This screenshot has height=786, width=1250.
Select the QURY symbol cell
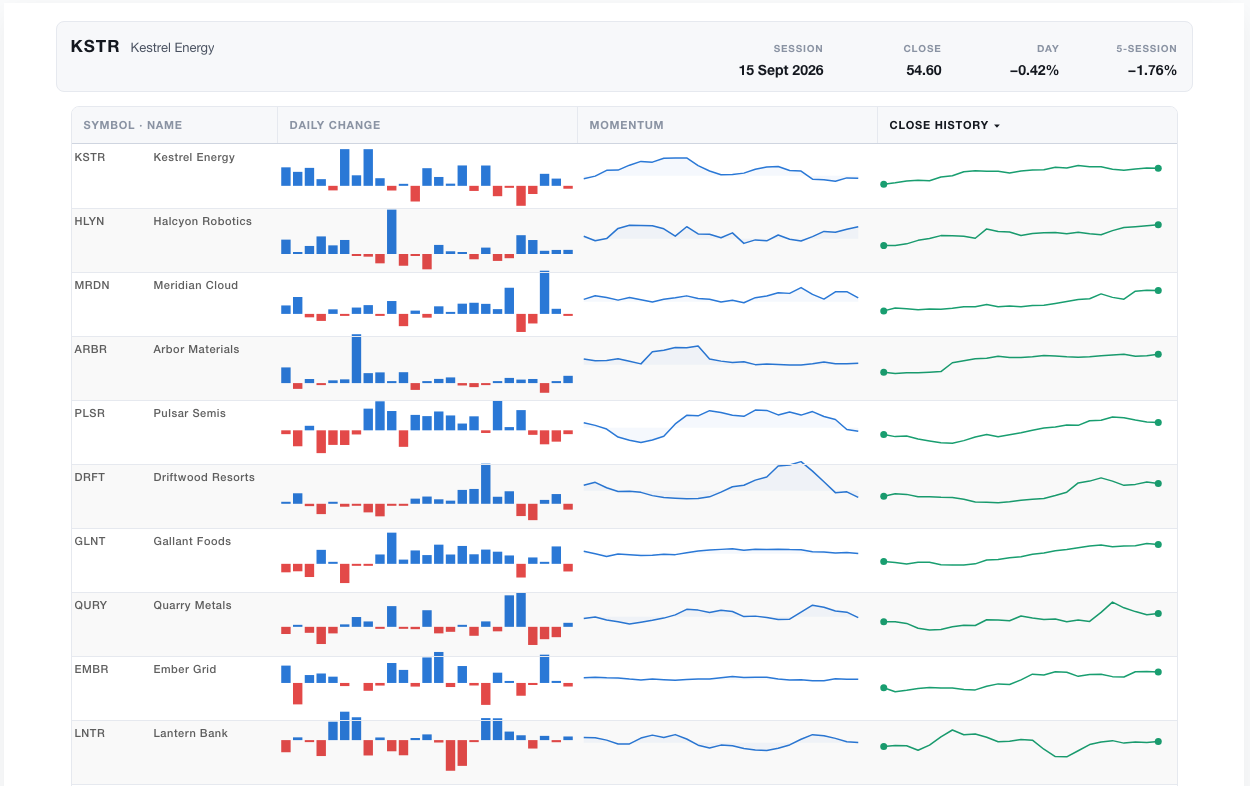click(x=91, y=605)
